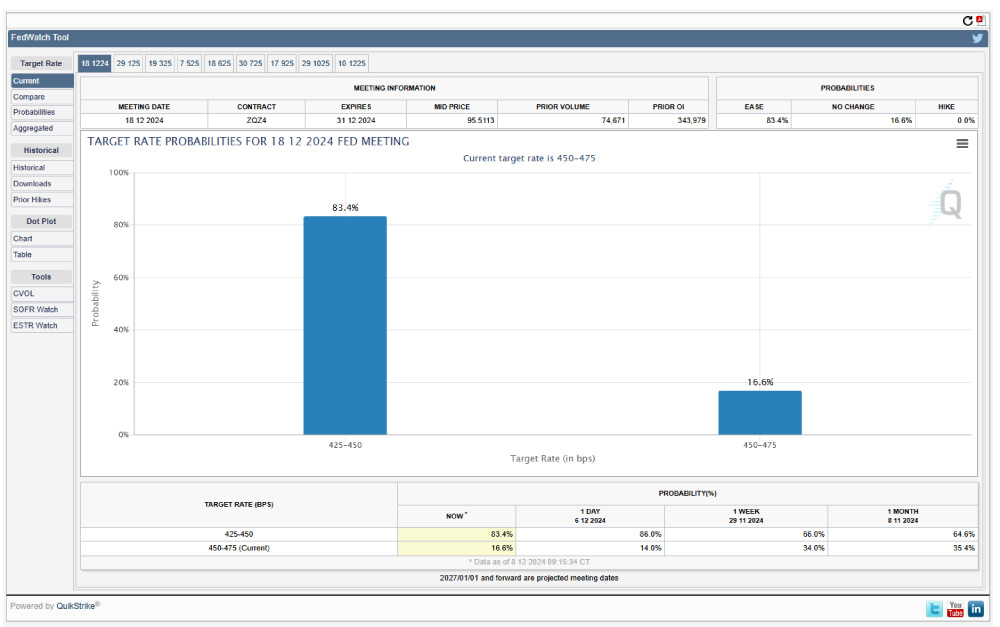This screenshot has height=627, width=1000.
Task: Click the LinkedIn icon in the footer
Action: 975,608
